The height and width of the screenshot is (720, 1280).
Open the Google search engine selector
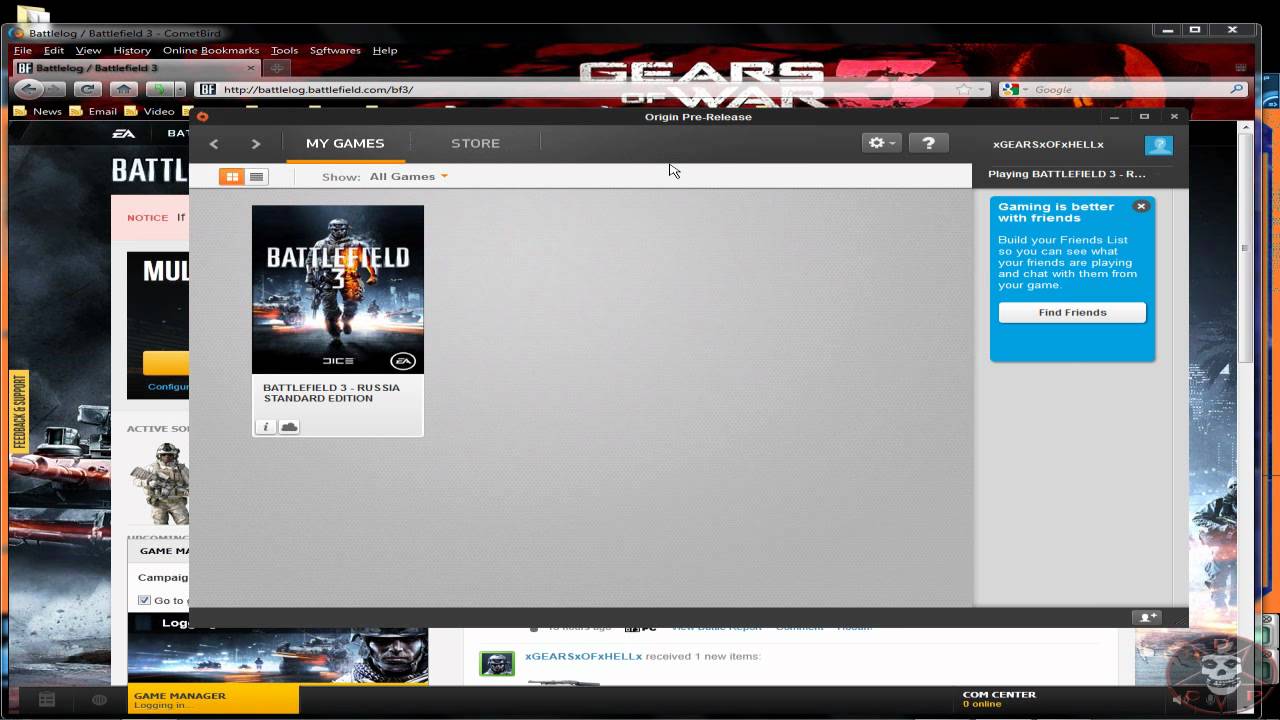click(1014, 89)
